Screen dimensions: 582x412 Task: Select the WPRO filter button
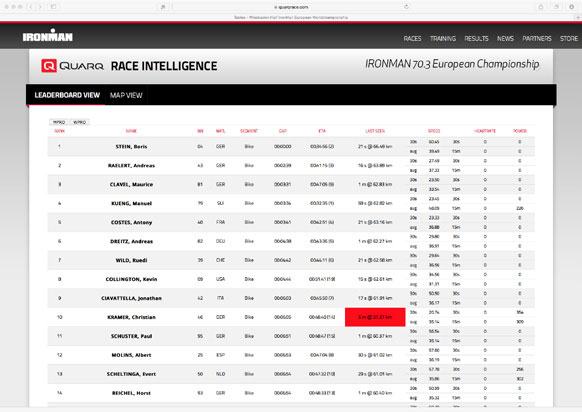point(79,122)
